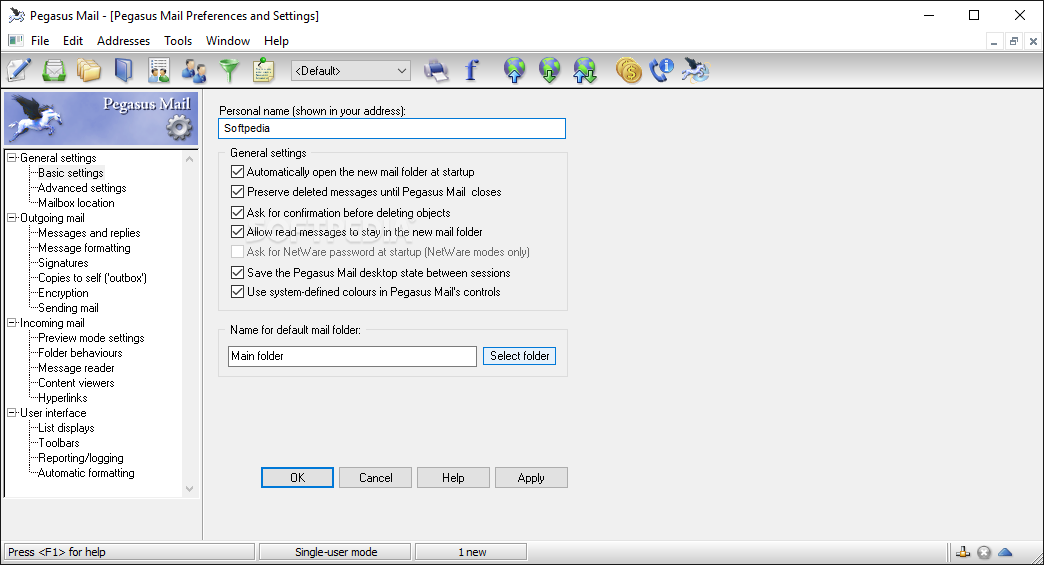Toggle Use system-defined colours checkbox

237,291
